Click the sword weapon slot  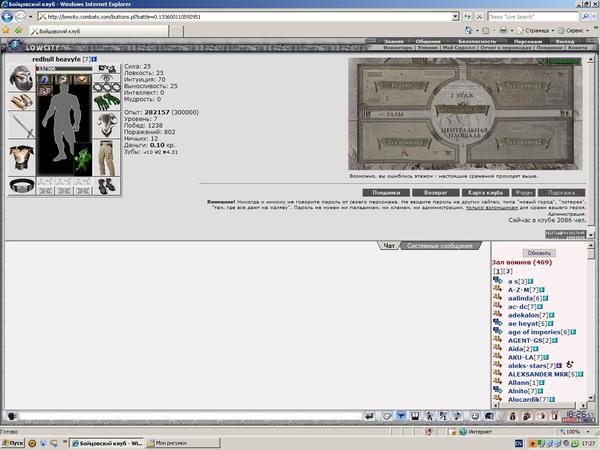21,125
